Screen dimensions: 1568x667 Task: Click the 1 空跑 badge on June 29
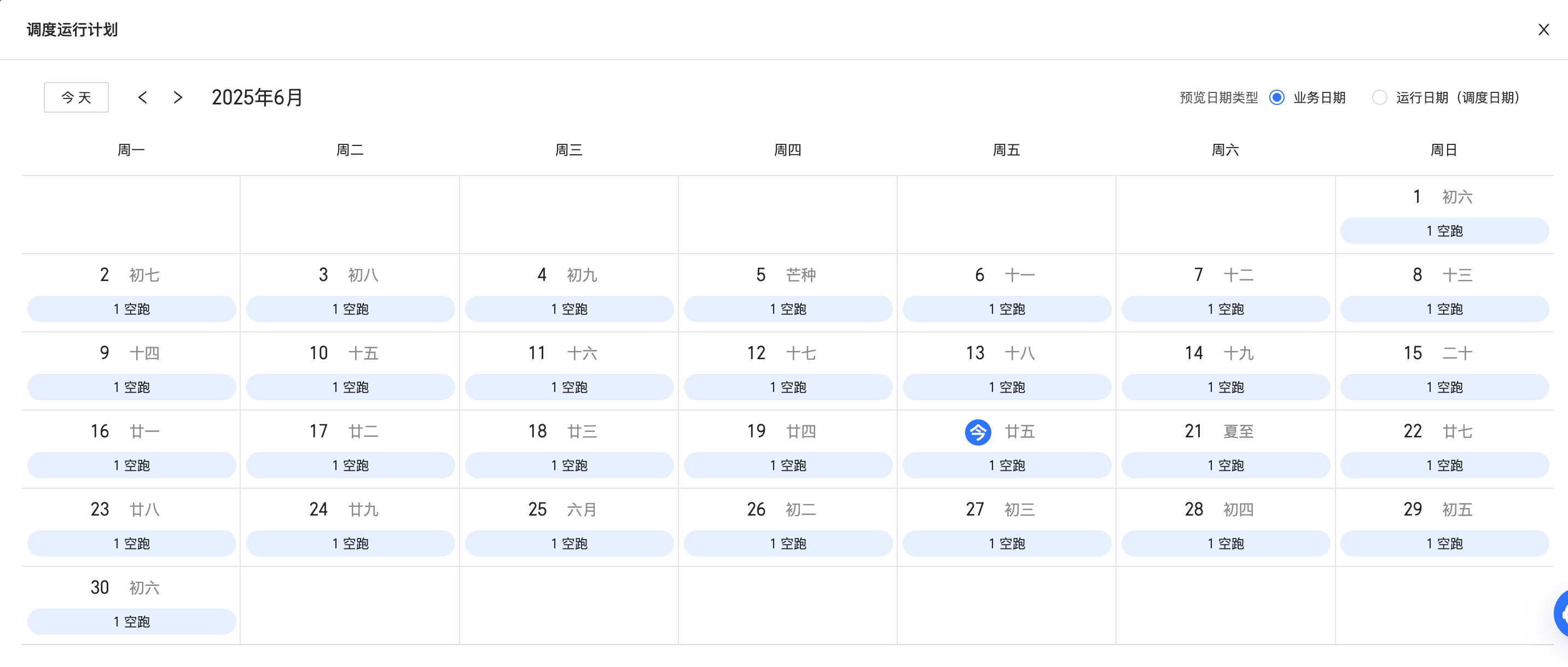[1444, 543]
